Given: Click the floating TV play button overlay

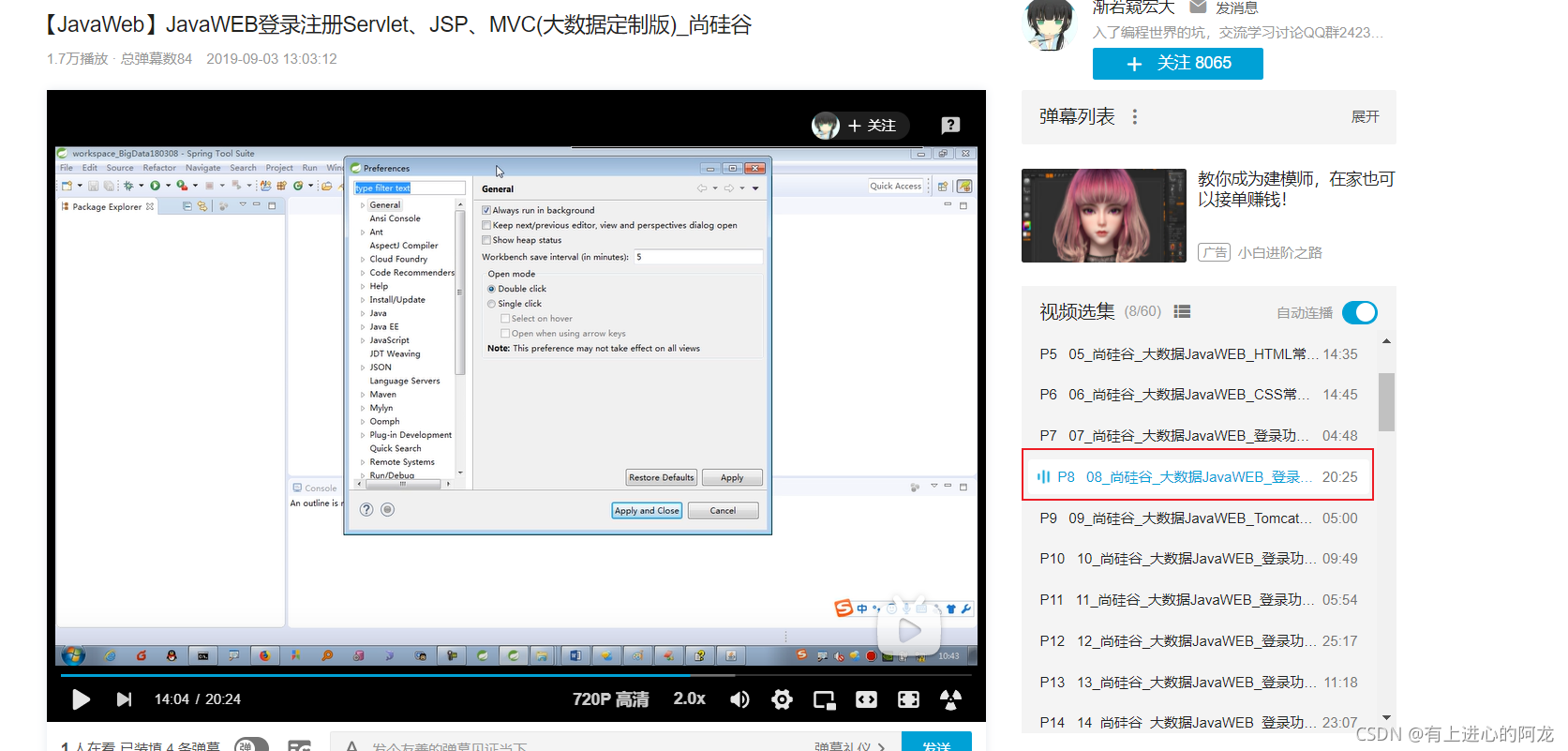Looking at the screenshot, I should tap(909, 627).
